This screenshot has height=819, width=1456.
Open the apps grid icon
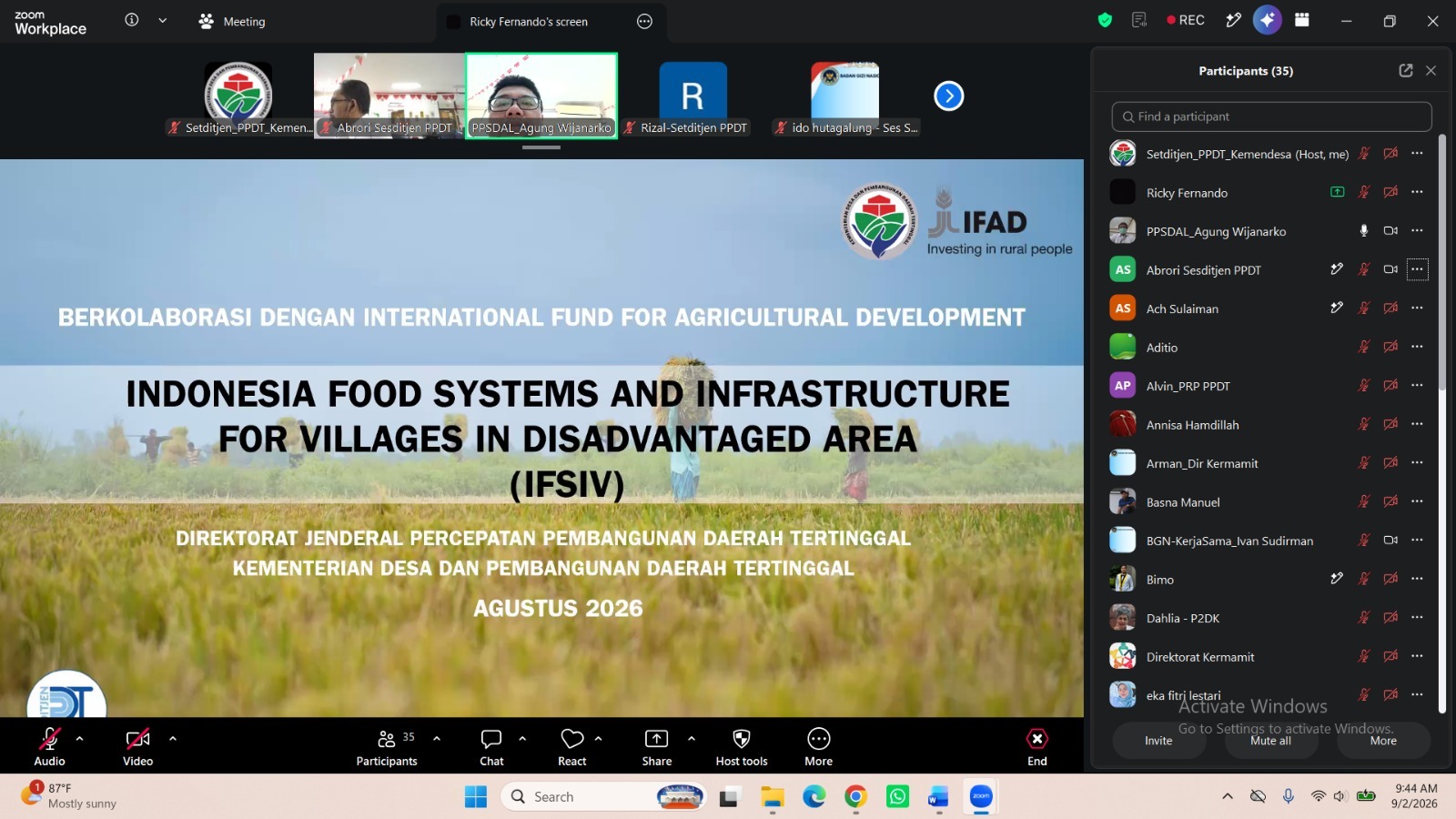tap(1302, 20)
